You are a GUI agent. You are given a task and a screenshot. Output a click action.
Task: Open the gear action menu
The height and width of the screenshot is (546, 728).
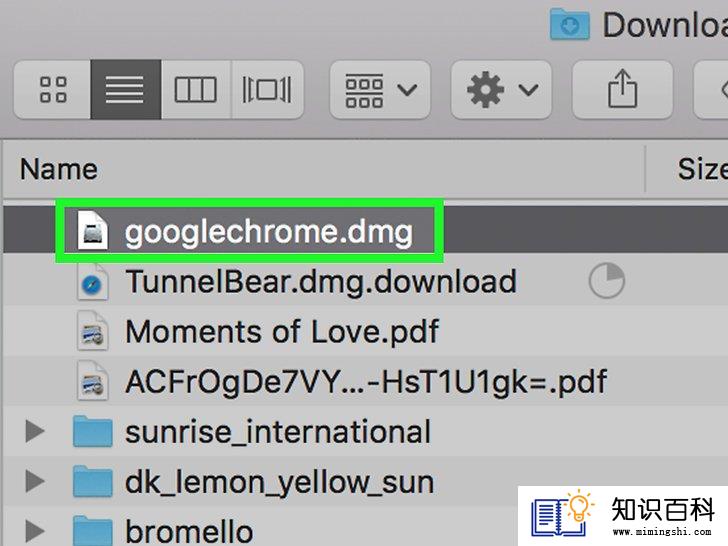(501, 89)
